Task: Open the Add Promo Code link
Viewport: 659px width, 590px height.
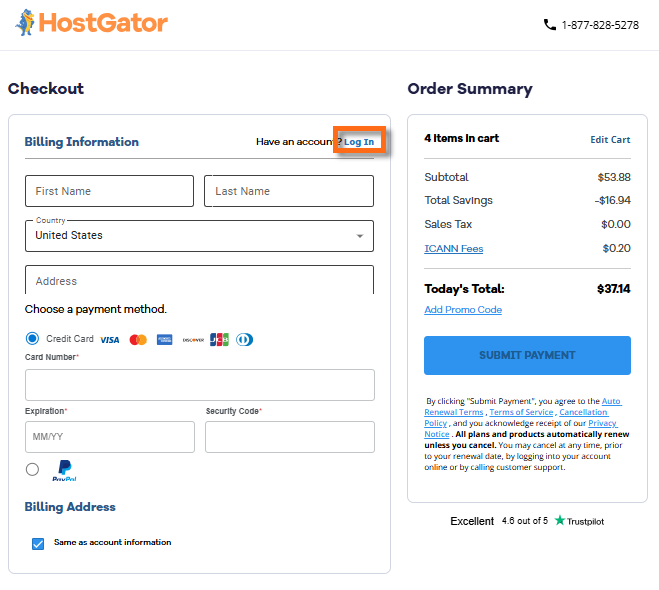Action: 463,310
